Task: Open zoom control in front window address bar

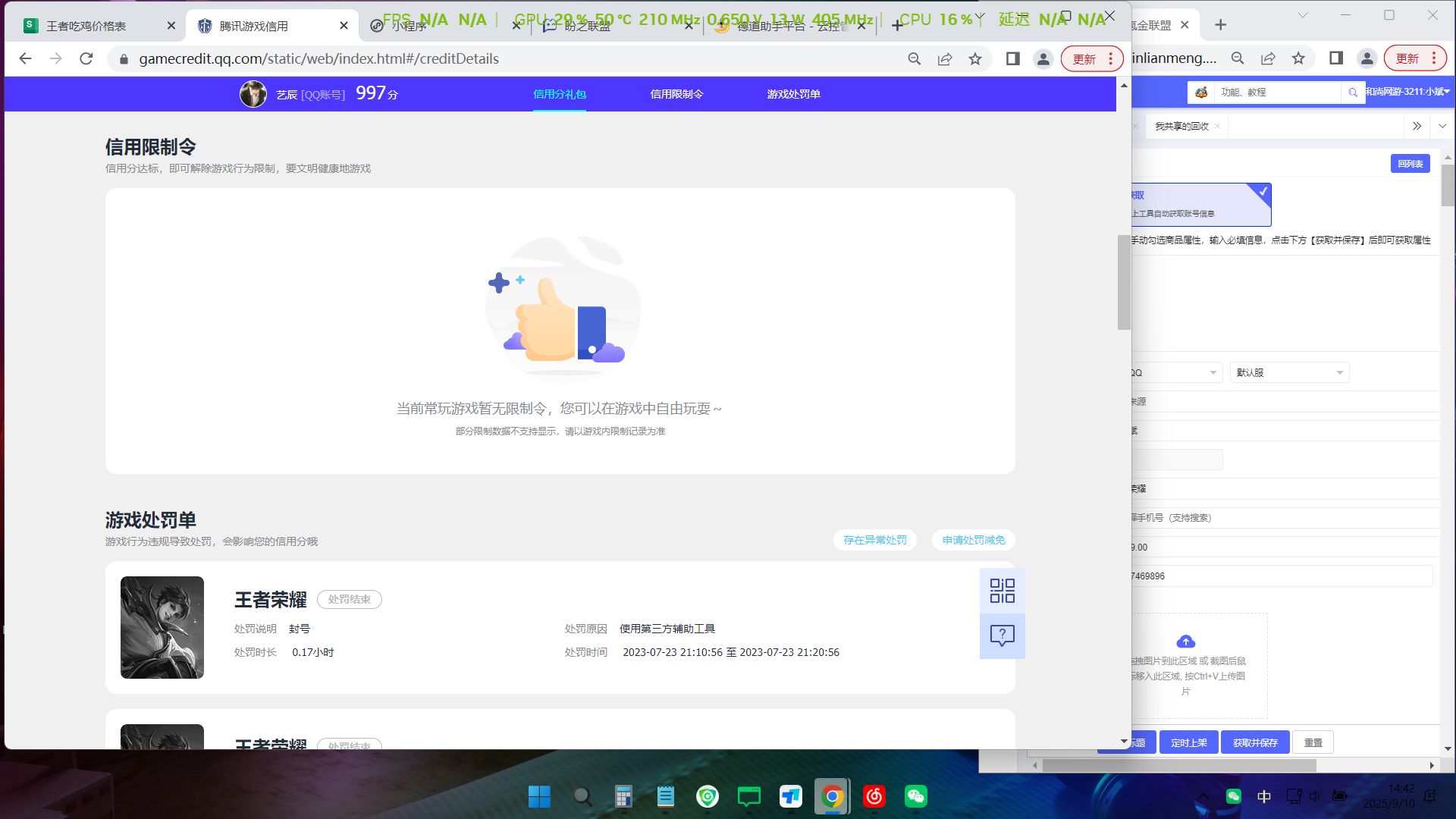Action: 915,58
